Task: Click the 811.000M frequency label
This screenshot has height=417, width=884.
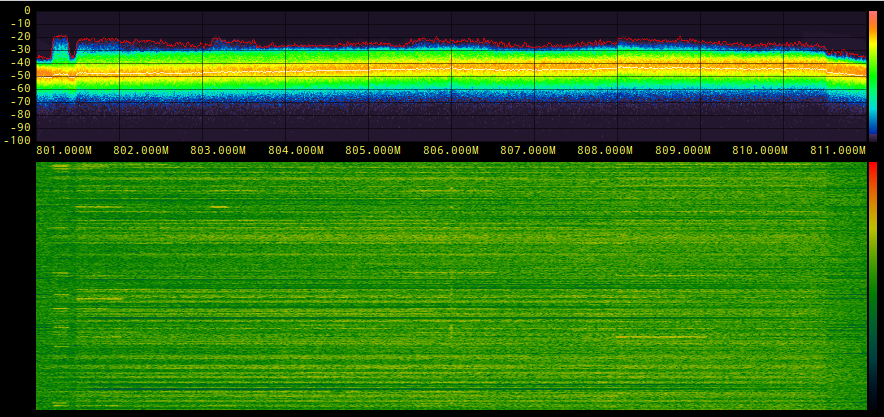Action: point(838,150)
